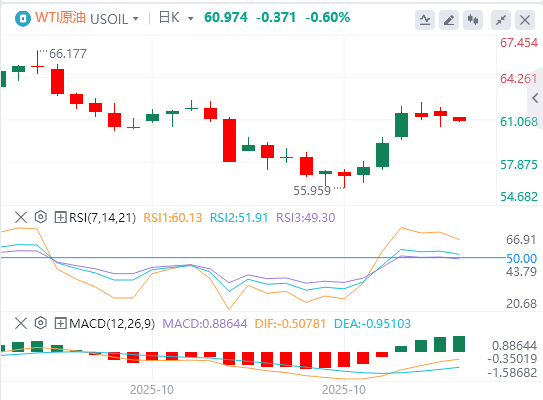Click the 66.177 high price marker
Image resolution: width=543 pixels, height=400 pixels.
coord(68,54)
